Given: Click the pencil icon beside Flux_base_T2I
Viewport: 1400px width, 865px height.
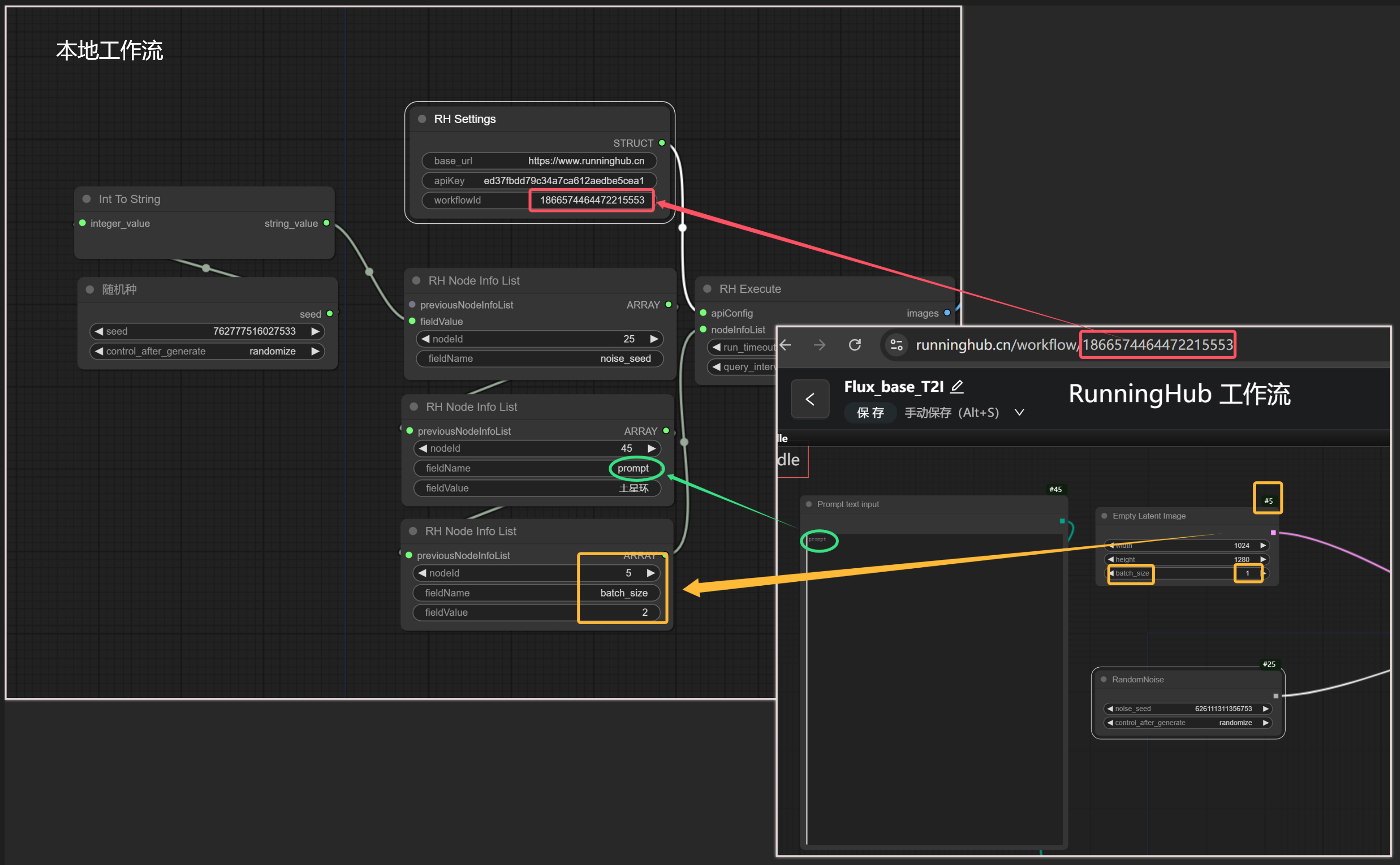Looking at the screenshot, I should 957,387.
